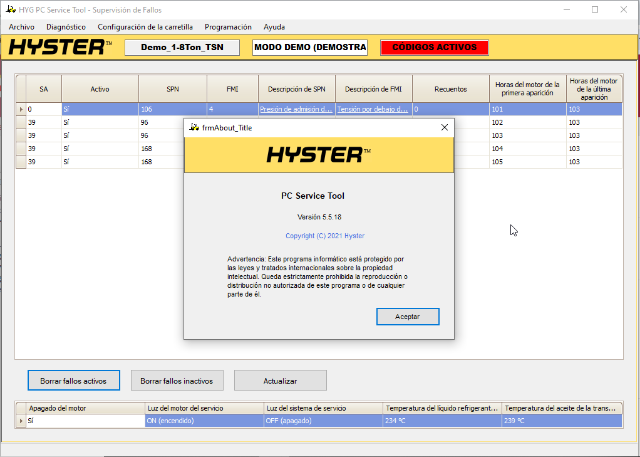Select the first row's arrow indicator
This screenshot has height=457, width=640.
click(x=21, y=109)
